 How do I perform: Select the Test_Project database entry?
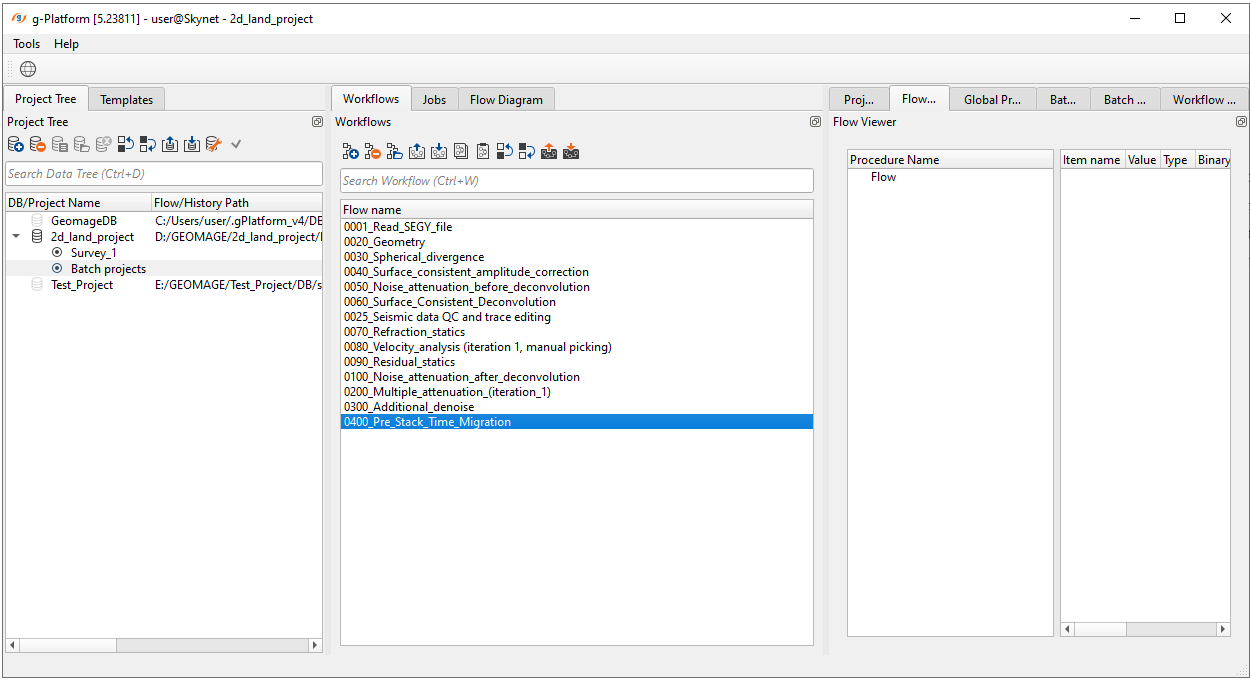pos(81,285)
